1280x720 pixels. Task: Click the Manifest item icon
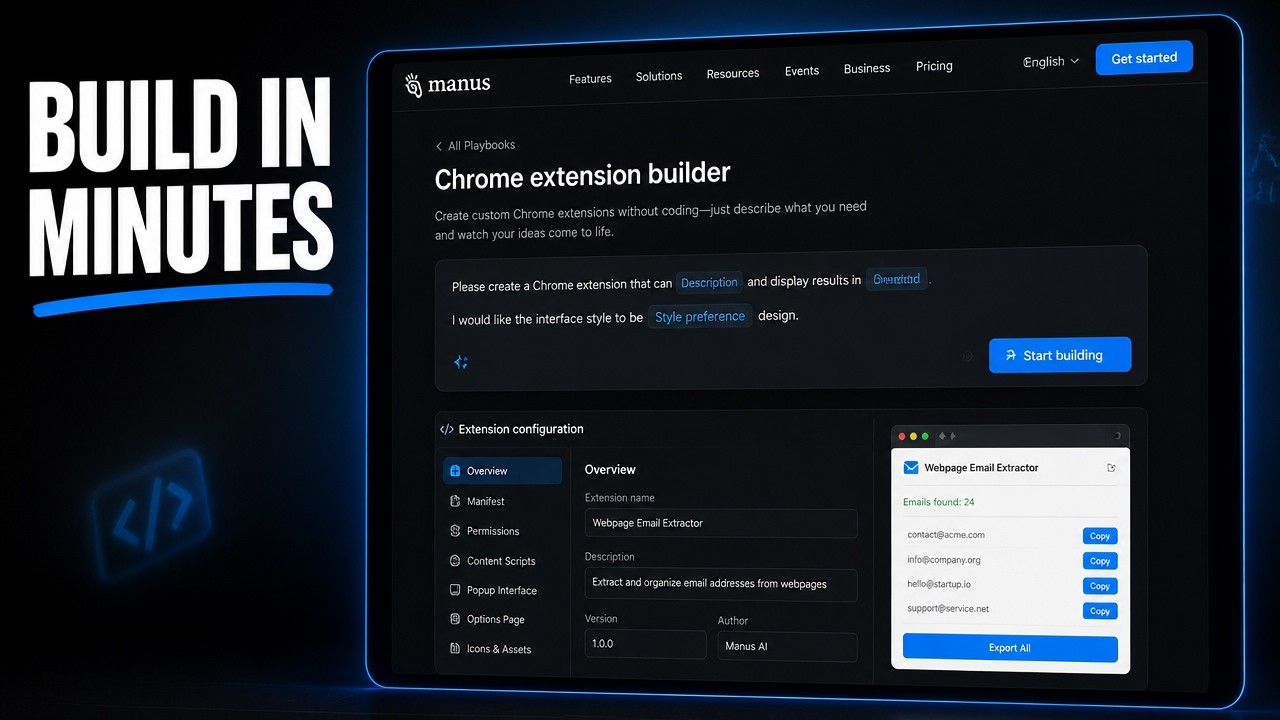(x=455, y=501)
